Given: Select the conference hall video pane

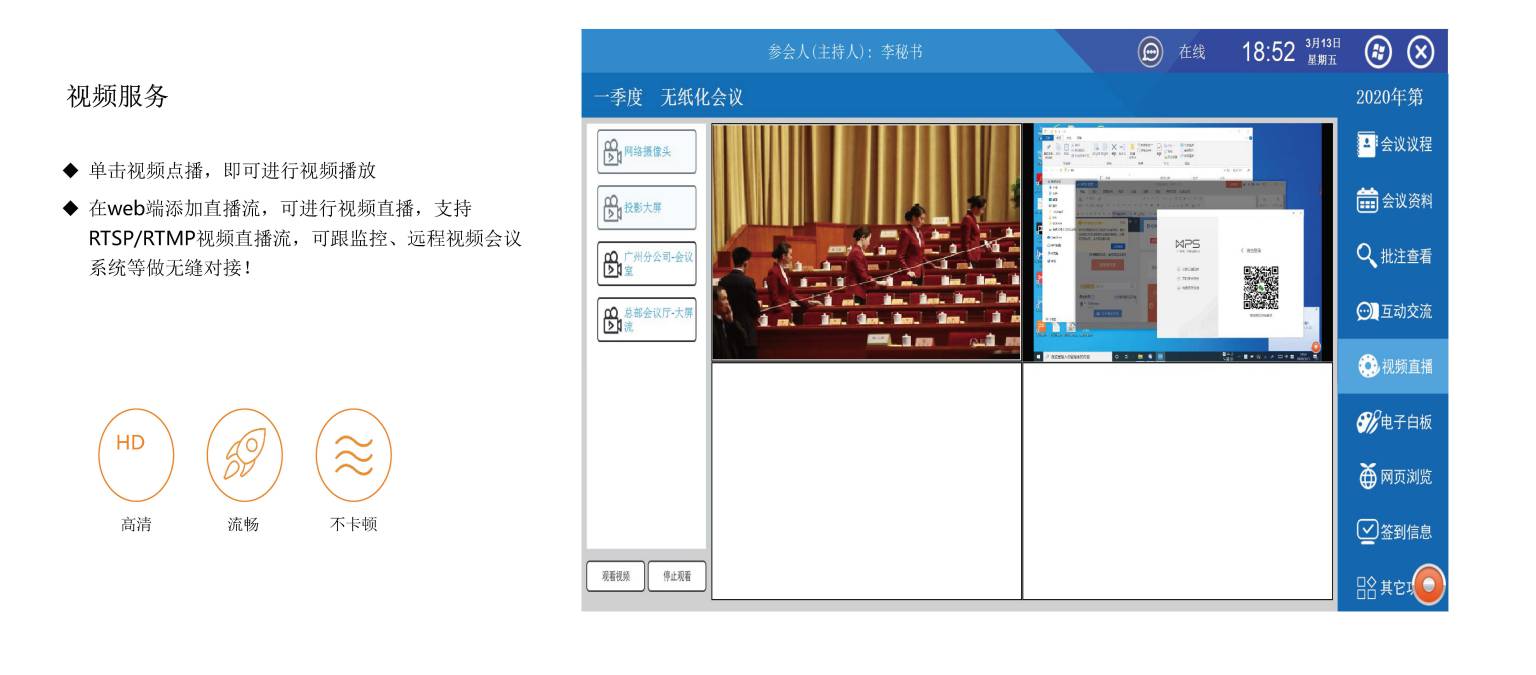Looking at the screenshot, I should tap(866, 242).
